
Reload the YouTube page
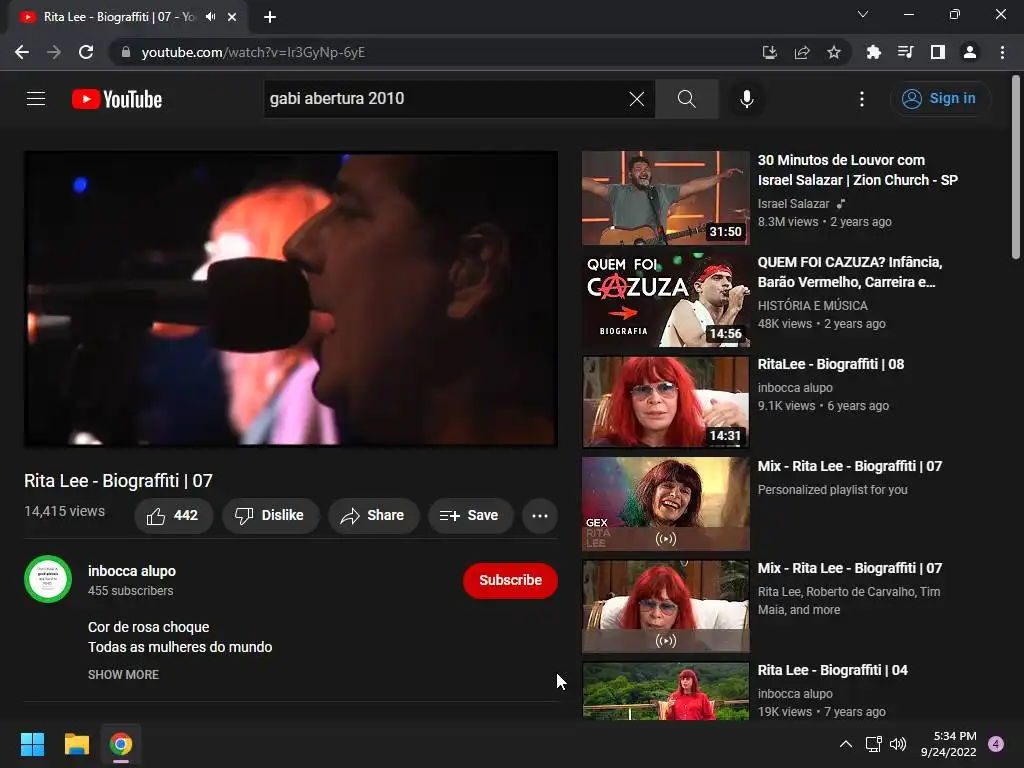pyautogui.click(x=86, y=52)
